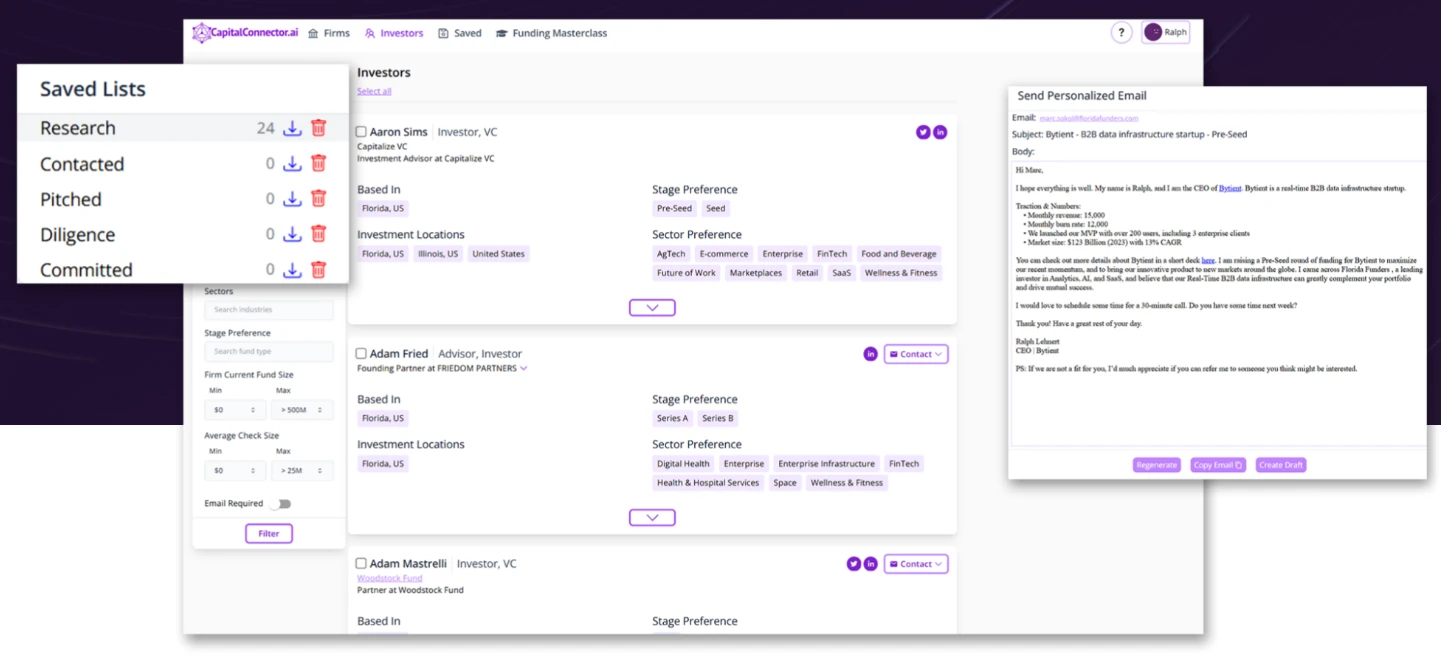The image size is (1441, 658).
Task: Click the Select all link
Action: tap(374, 91)
